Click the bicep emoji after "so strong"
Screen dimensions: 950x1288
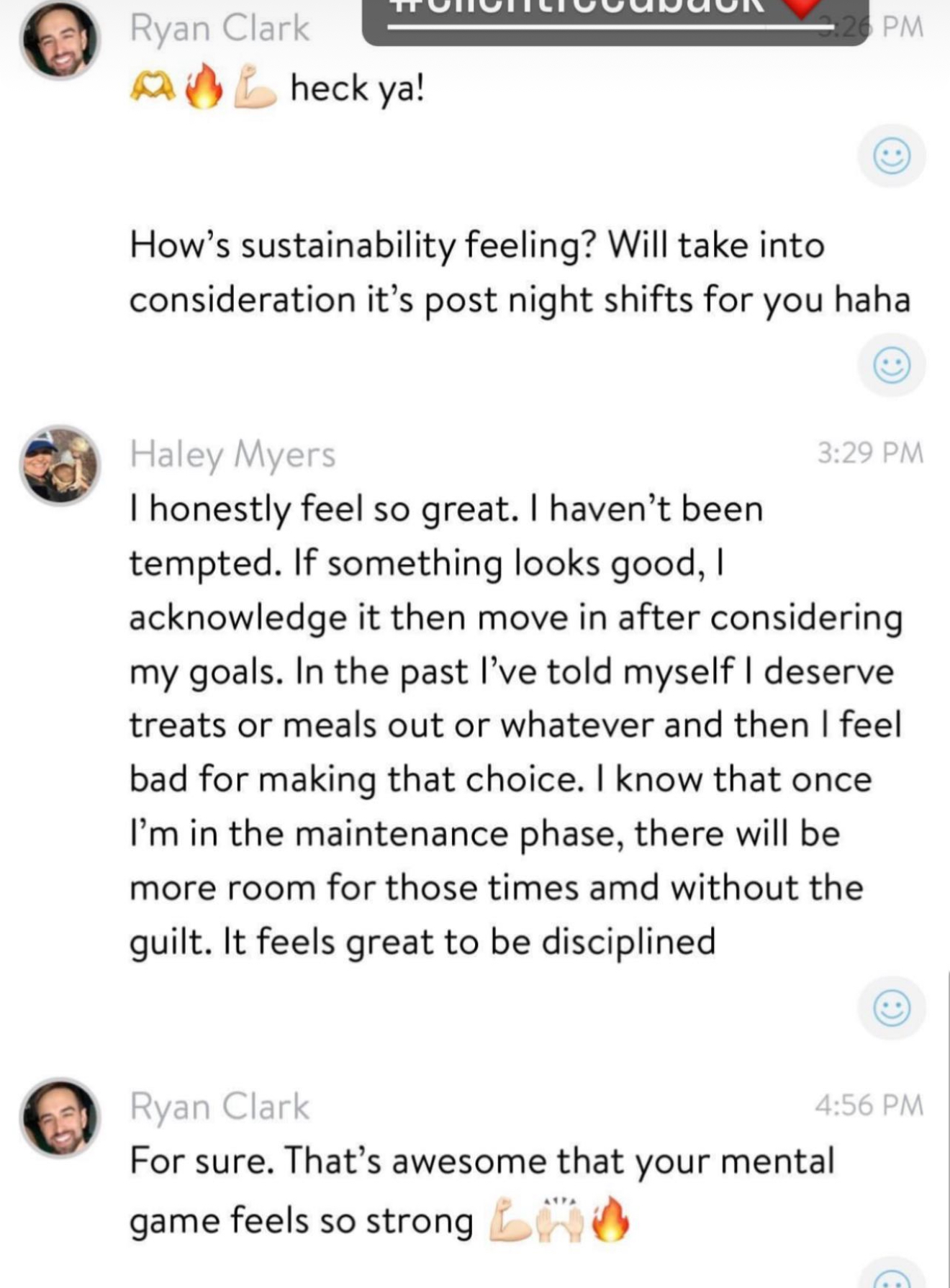510,1220
